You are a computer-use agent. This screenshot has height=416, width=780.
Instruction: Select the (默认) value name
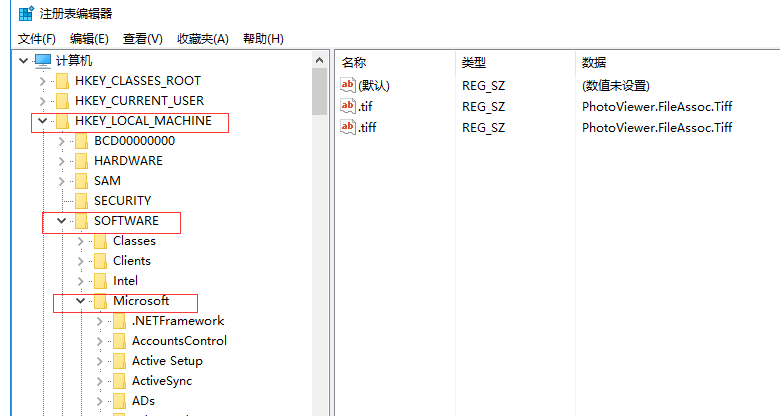pyautogui.click(x=374, y=86)
